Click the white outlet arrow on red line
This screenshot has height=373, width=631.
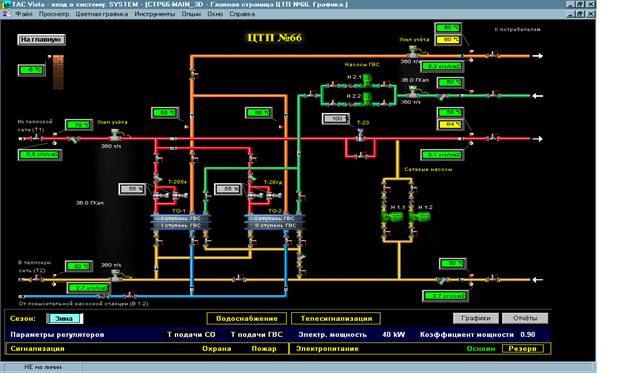pyautogui.click(x=538, y=139)
